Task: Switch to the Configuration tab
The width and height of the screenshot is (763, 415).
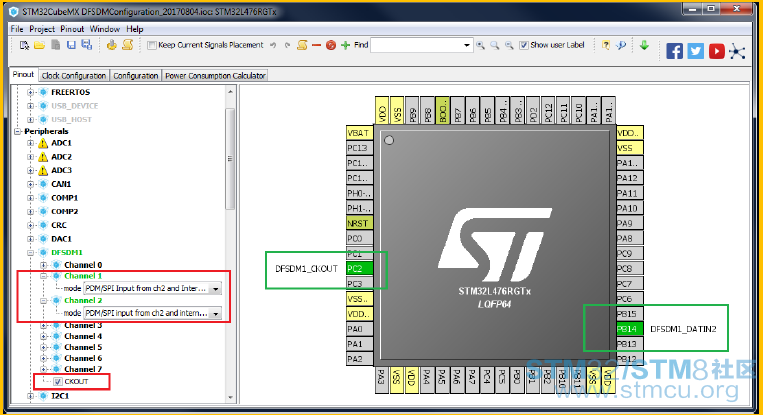Action: click(136, 75)
